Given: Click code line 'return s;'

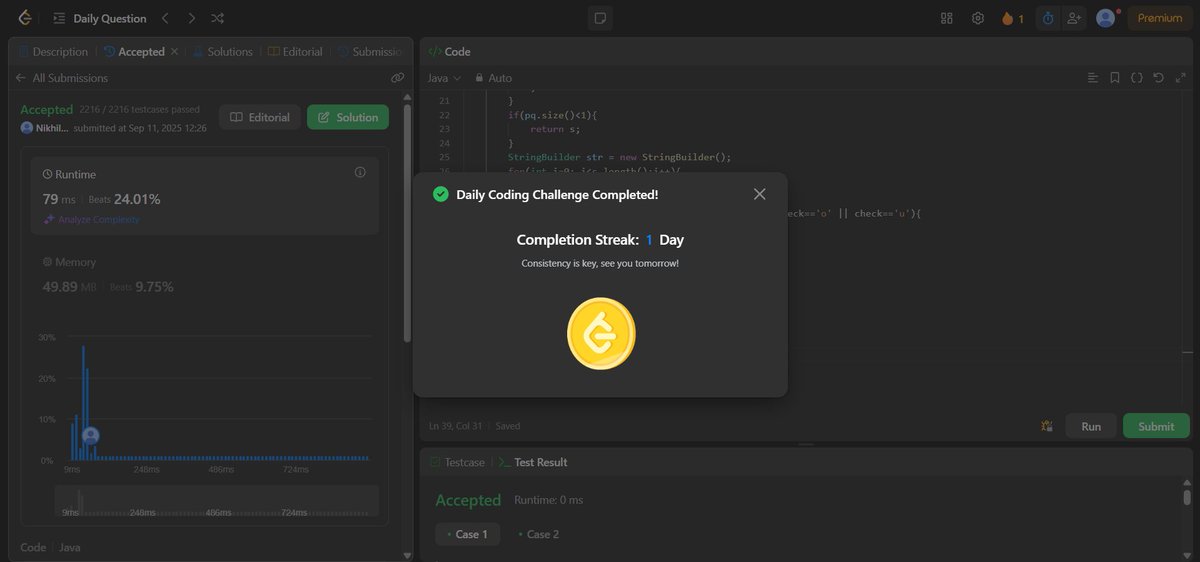Looking at the screenshot, I should click(x=555, y=129).
